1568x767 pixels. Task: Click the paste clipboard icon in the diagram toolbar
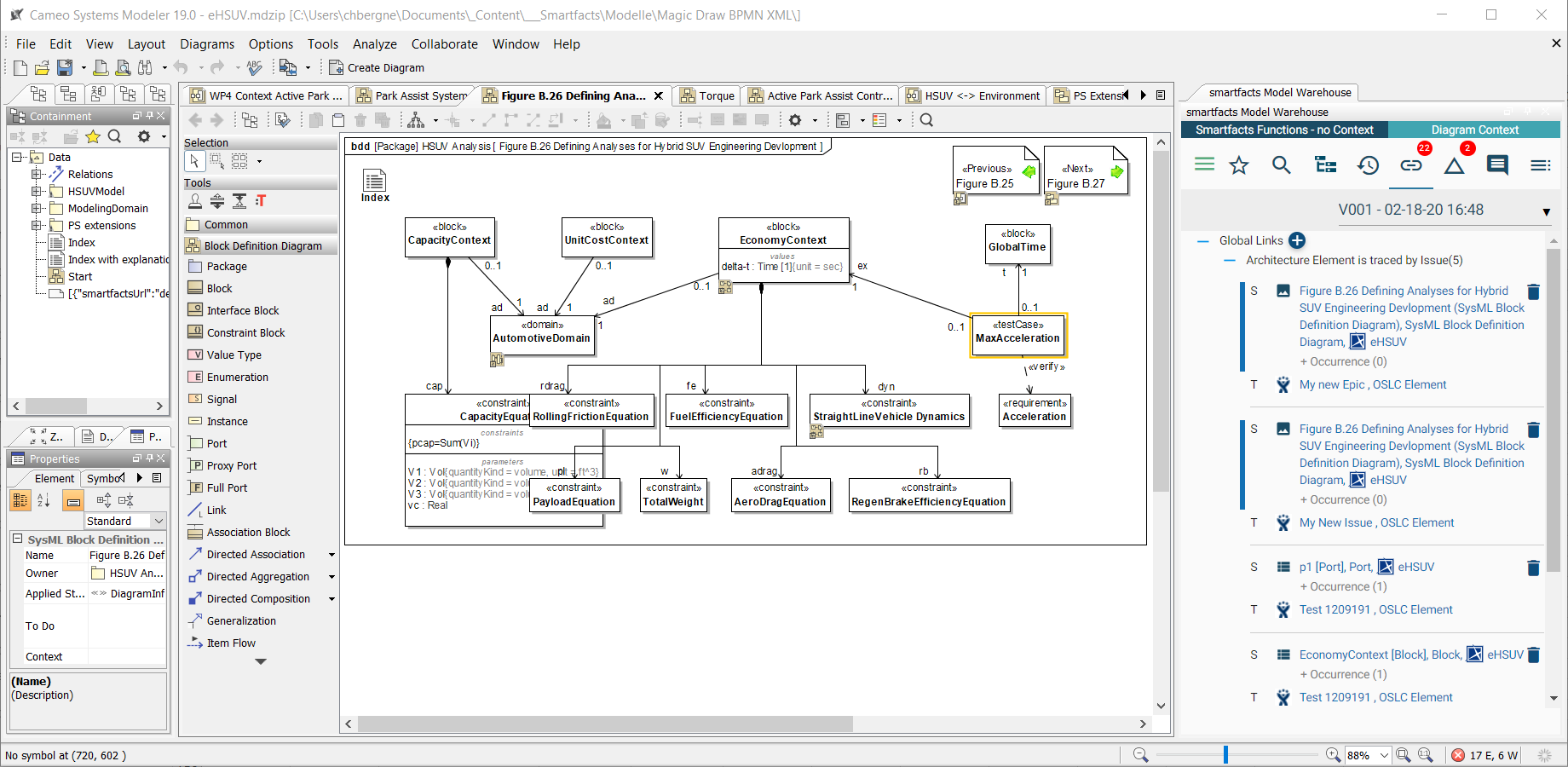pos(338,120)
